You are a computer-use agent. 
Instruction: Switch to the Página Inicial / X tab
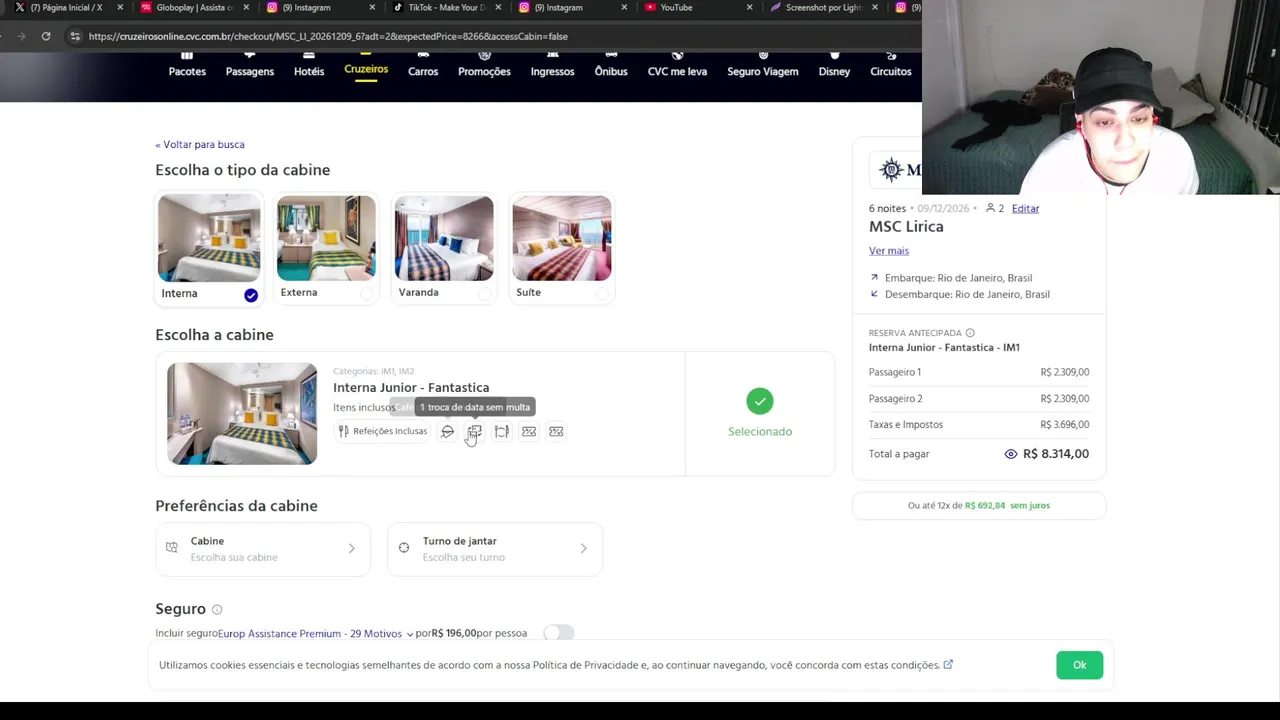tap(66, 7)
